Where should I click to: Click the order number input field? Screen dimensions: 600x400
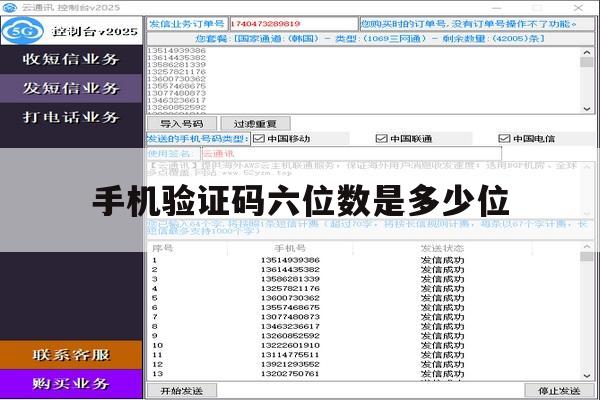tap(293, 24)
